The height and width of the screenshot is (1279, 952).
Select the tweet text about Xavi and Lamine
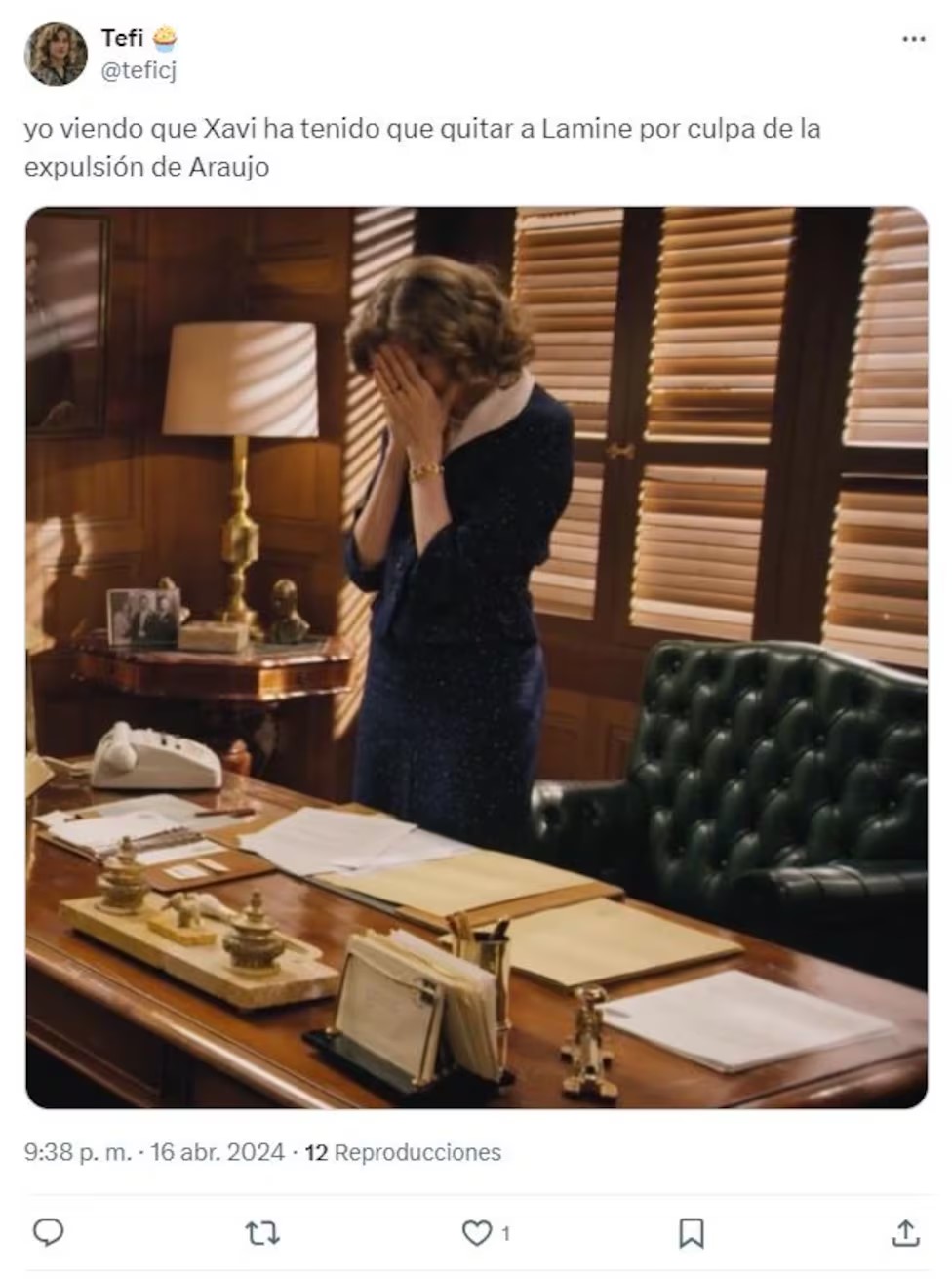422,147
